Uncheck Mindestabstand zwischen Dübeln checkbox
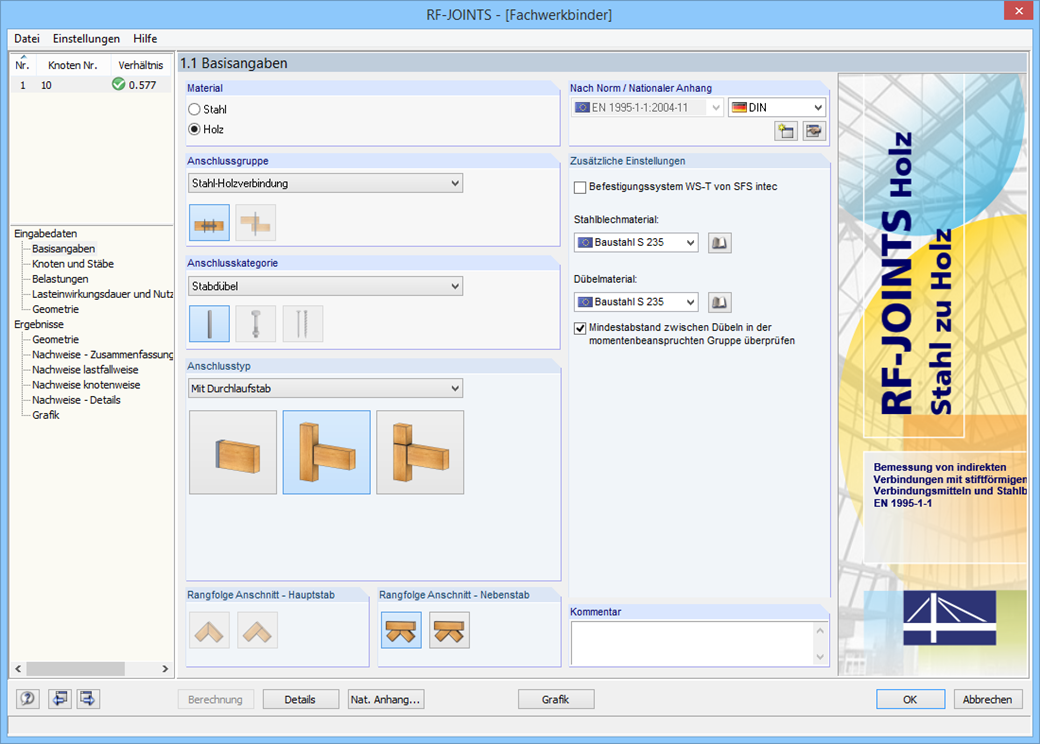This screenshot has width=1040, height=744. click(580, 328)
